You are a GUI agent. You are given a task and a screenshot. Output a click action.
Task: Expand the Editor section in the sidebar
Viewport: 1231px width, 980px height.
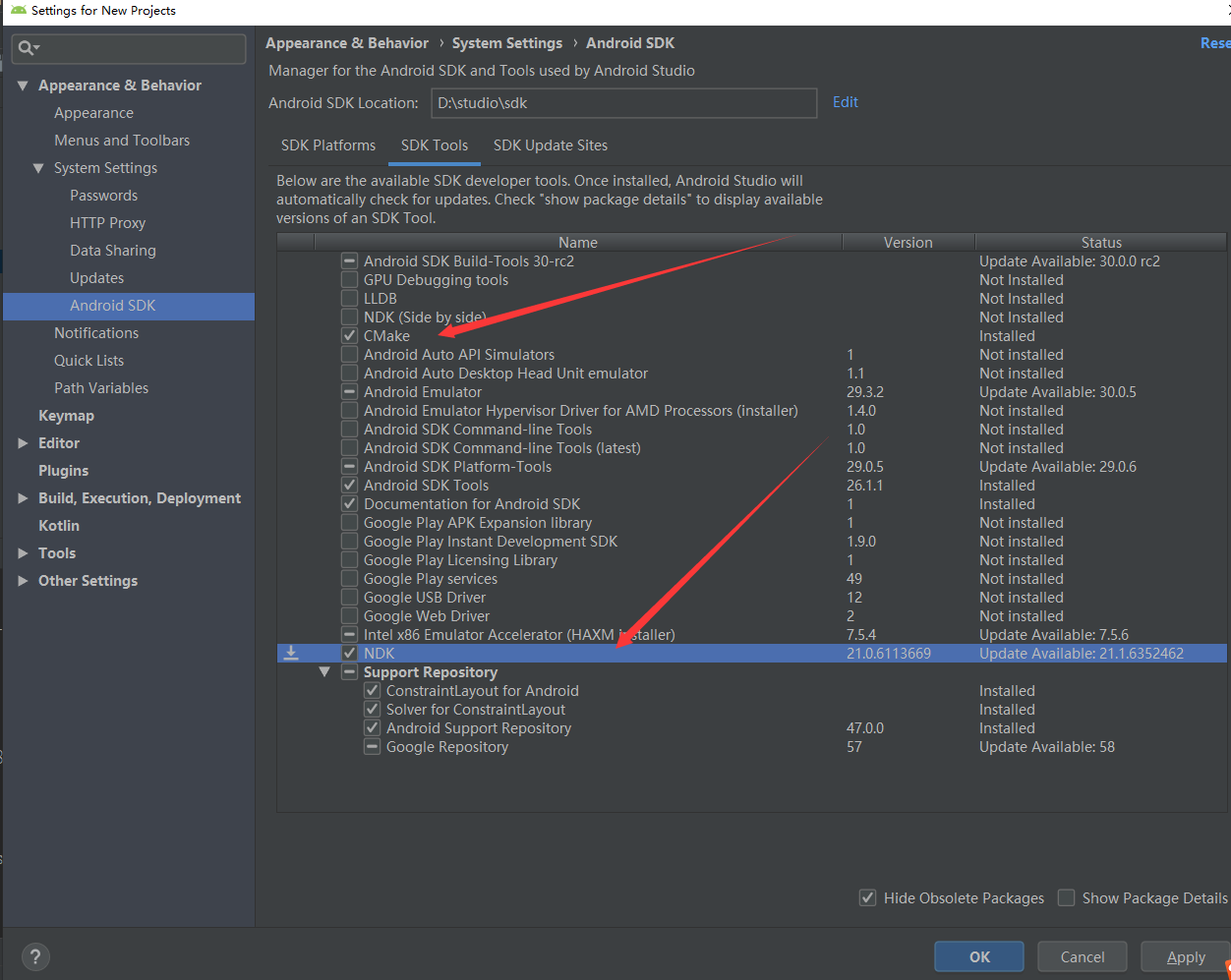[x=24, y=442]
